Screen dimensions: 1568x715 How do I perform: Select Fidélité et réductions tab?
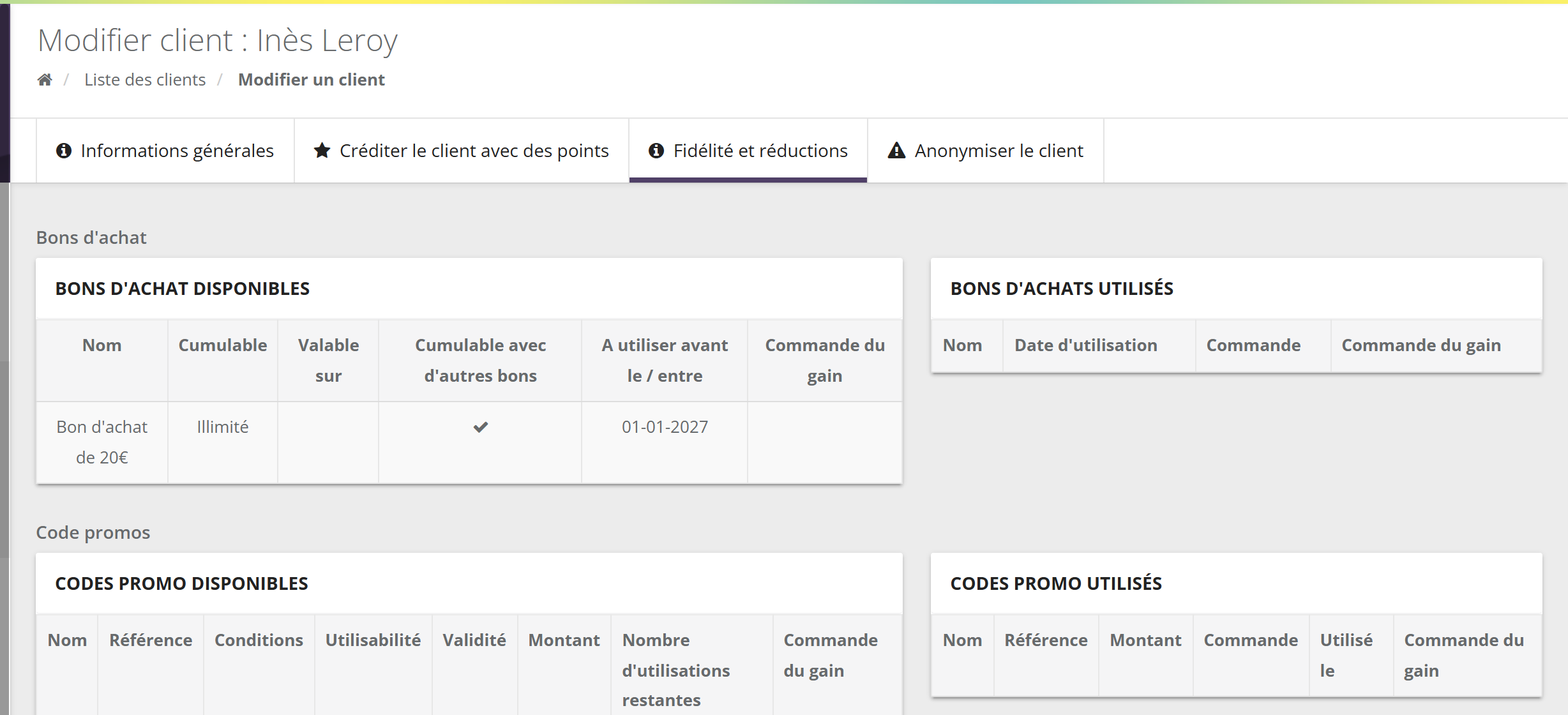pos(748,151)
